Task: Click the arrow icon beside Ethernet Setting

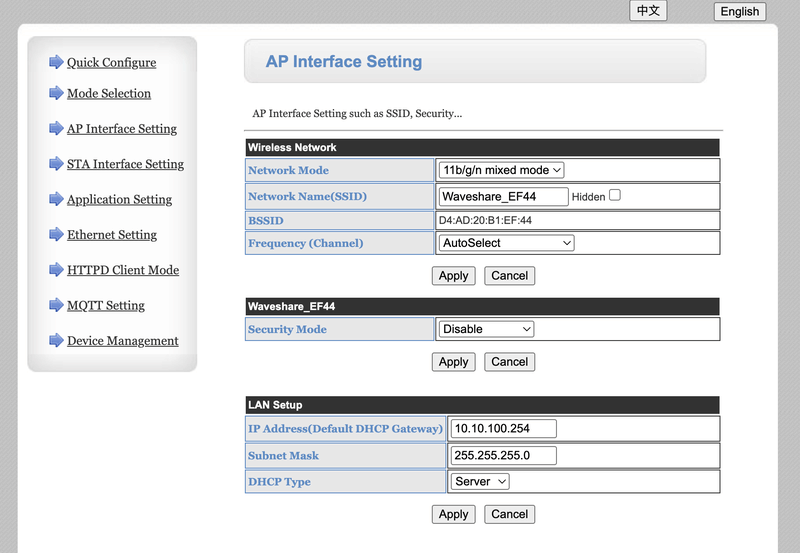Action: (56, 234)
